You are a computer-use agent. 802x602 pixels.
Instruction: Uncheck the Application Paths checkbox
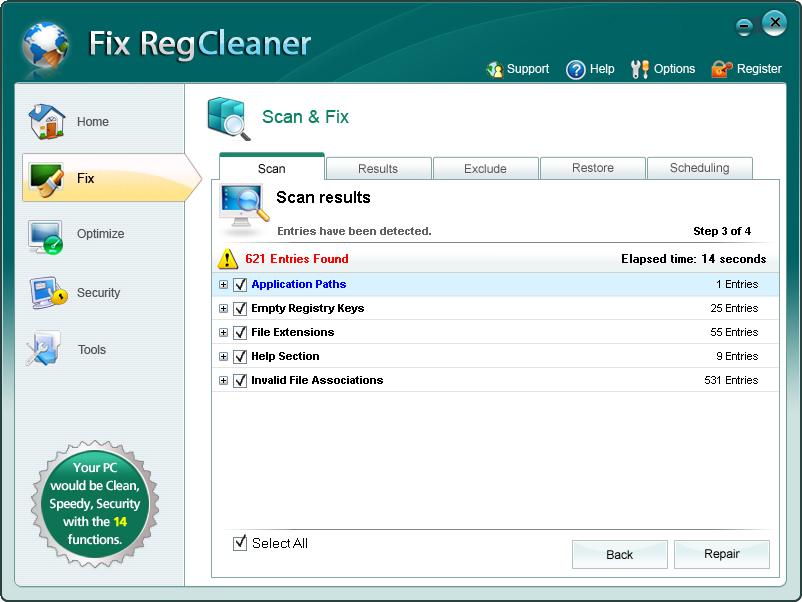click(240, 285)
